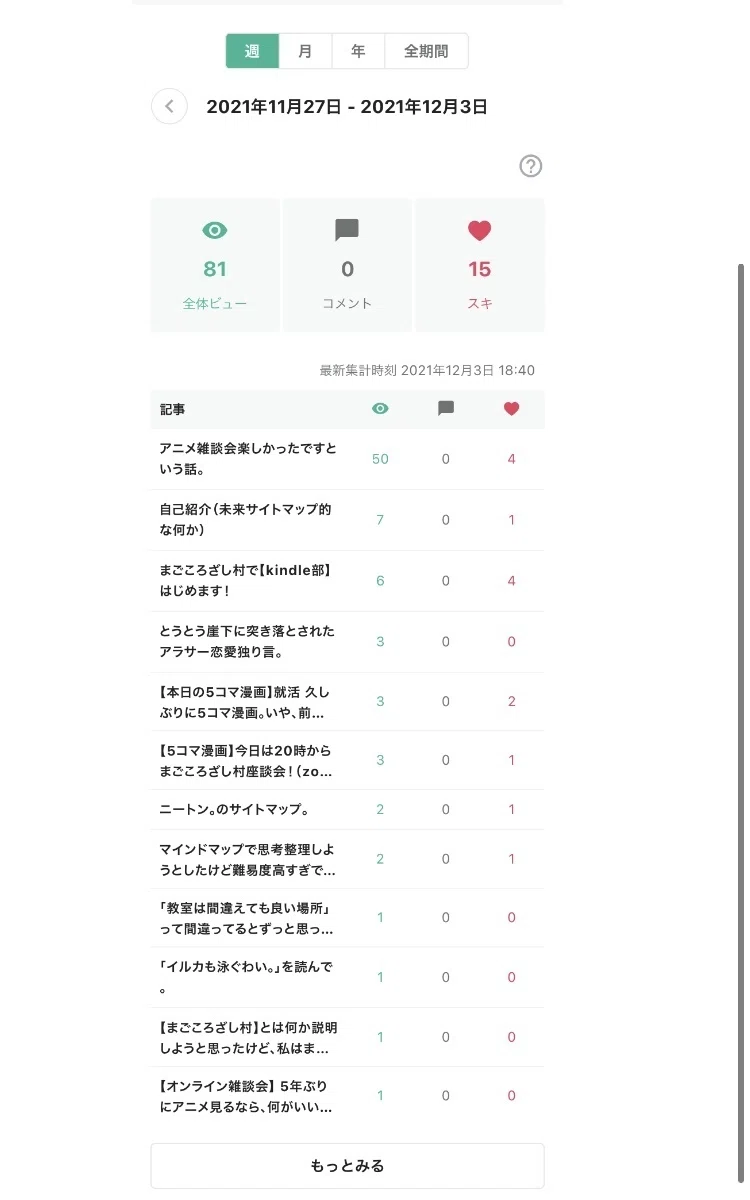
Task: Sort by likes using table header heart icon
Action: click(x=511, y=409)
